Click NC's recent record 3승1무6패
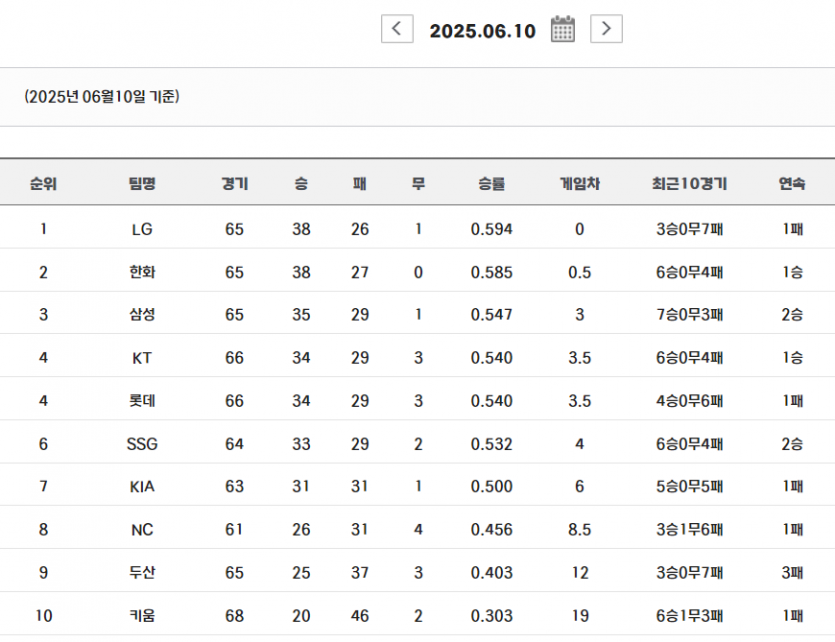835x642 pixels. click(x=690, y=530)
